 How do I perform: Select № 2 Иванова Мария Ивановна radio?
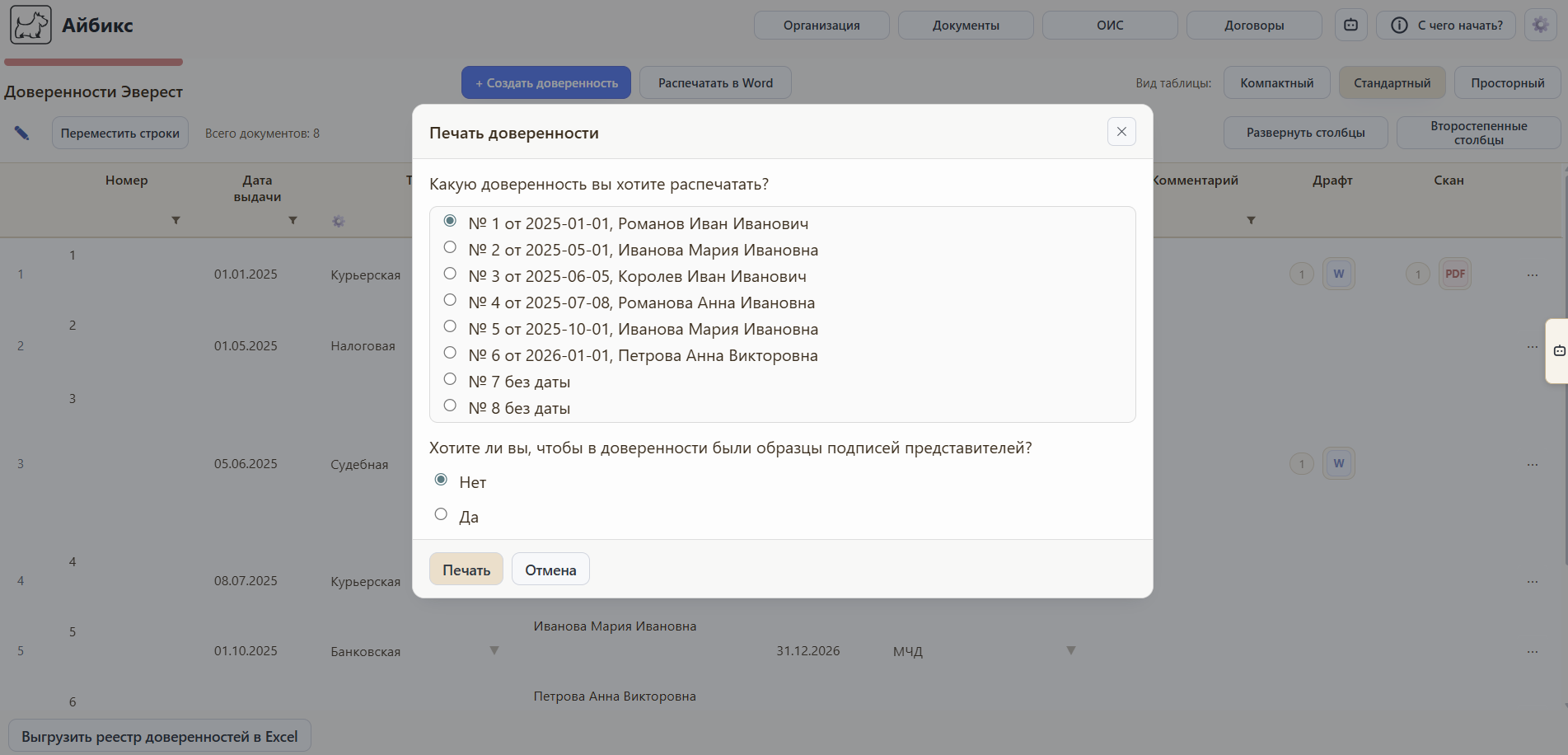(450, 247)
